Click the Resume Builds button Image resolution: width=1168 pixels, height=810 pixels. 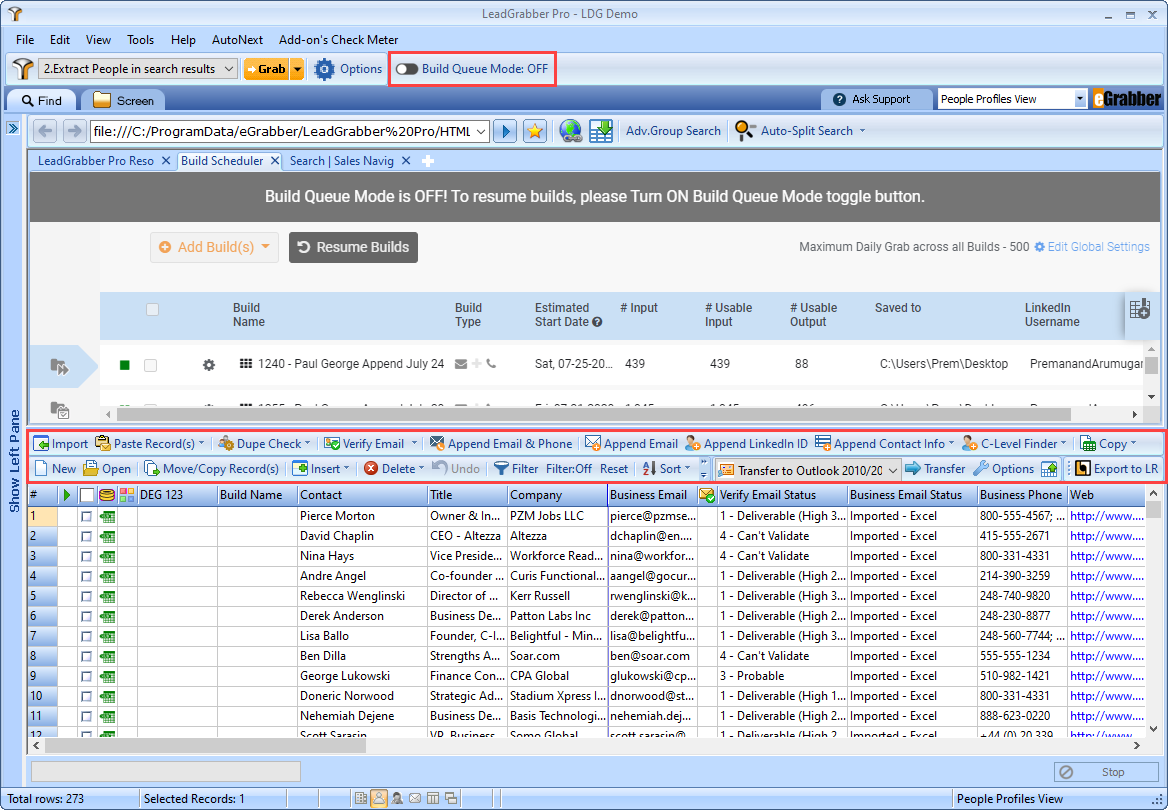tap(354, 247)
